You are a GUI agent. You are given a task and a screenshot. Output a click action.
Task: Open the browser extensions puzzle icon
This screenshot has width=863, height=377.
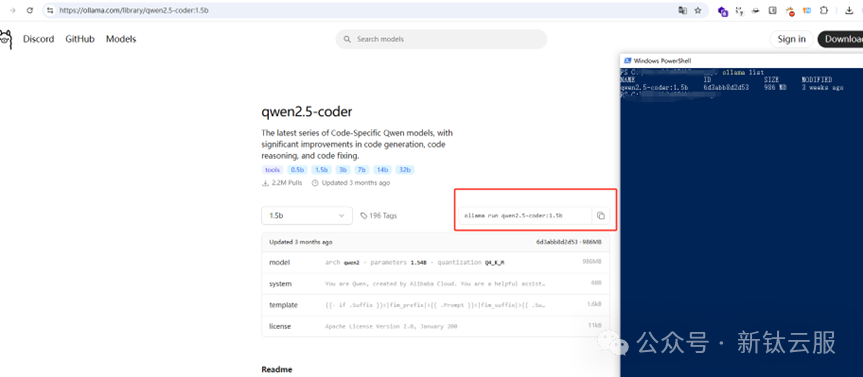[824, 10]
